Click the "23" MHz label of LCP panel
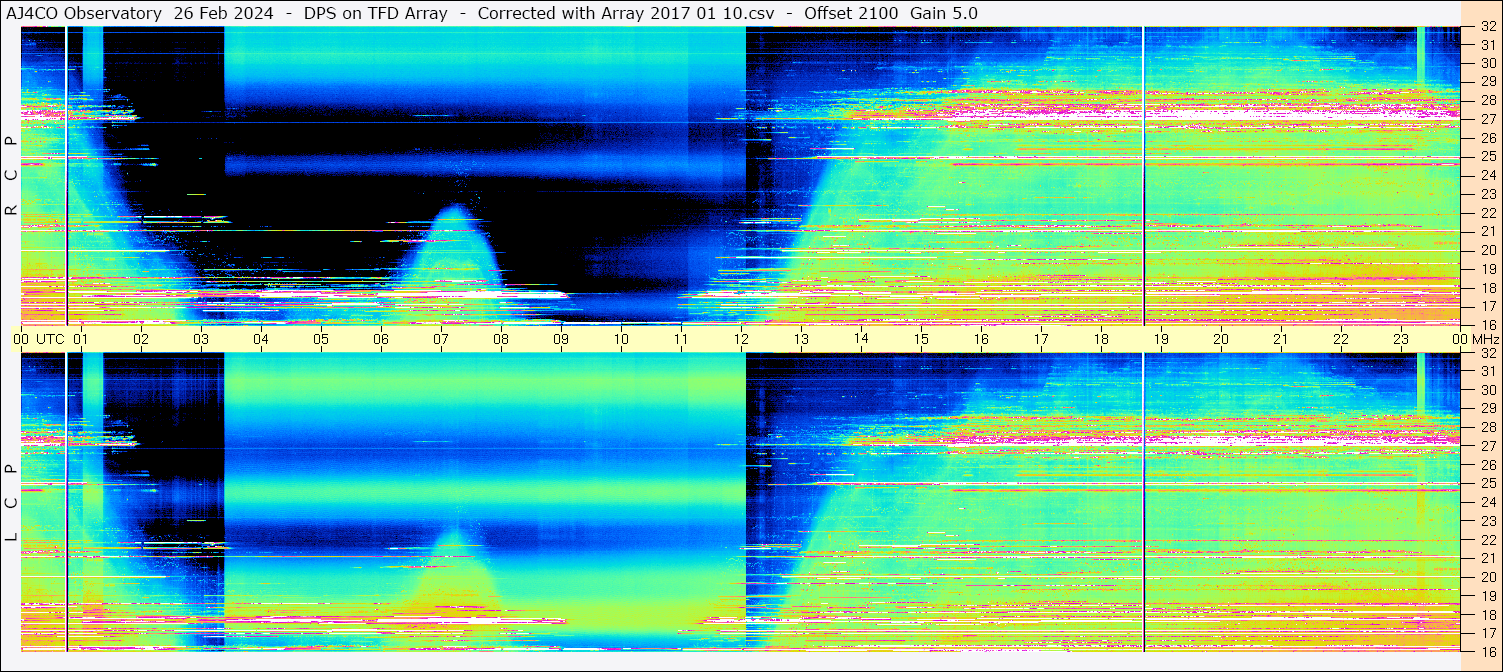This screenshot has height=672, width=1503. coord(1487,521)
